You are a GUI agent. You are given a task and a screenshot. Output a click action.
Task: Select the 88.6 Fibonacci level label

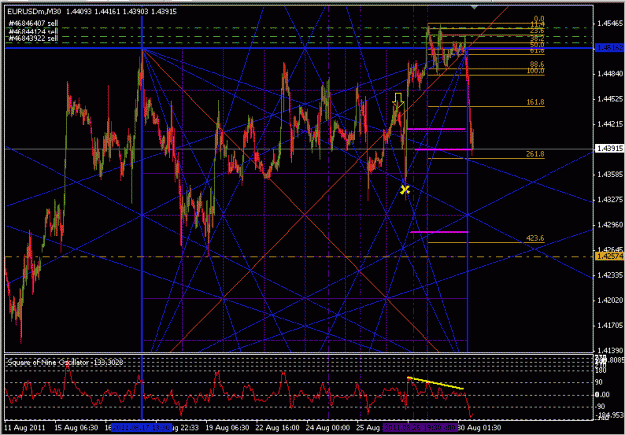(537, 64)
